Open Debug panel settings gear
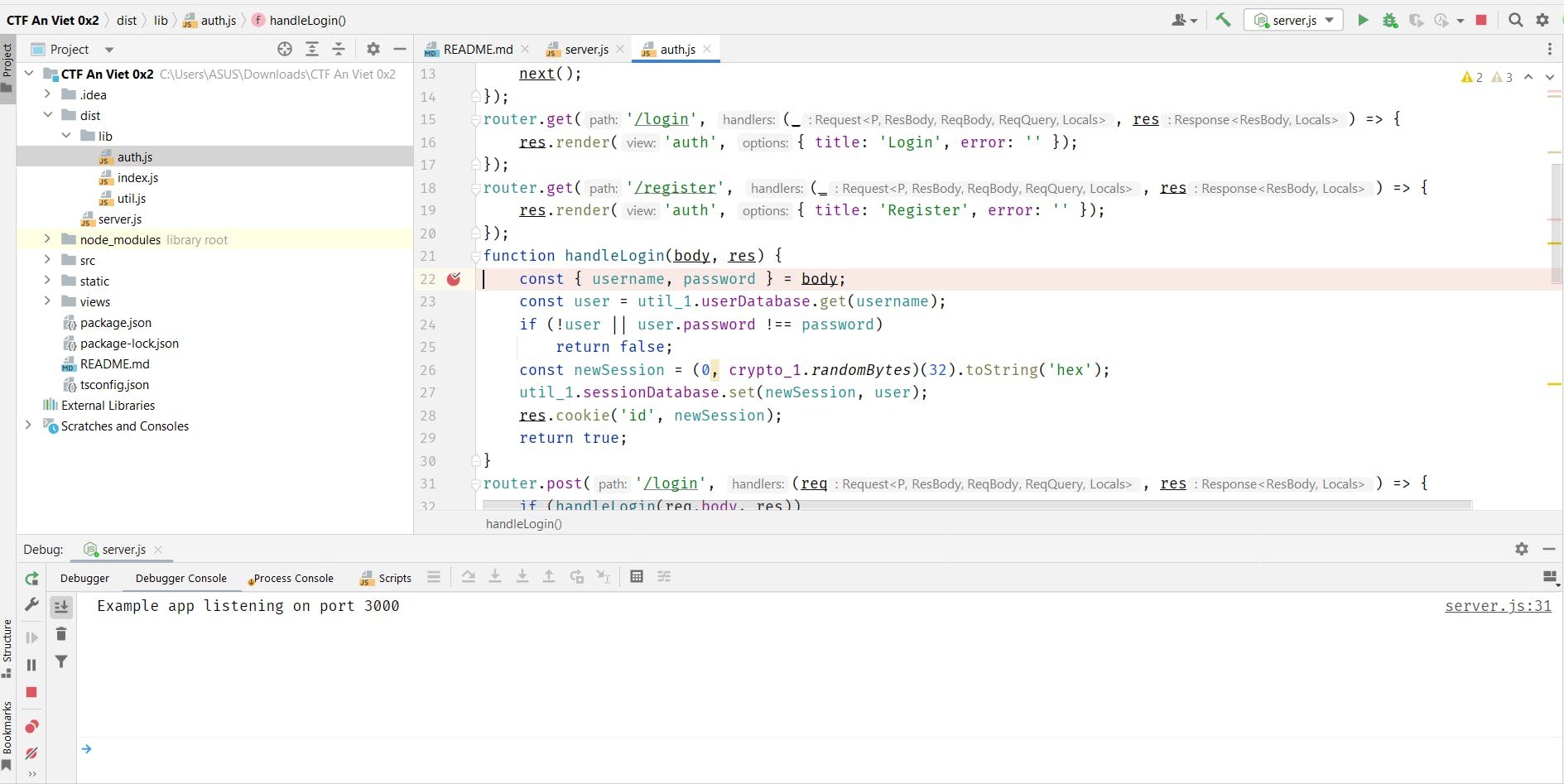This screenshot has height=784, width=1564. tap(1522, 549)
